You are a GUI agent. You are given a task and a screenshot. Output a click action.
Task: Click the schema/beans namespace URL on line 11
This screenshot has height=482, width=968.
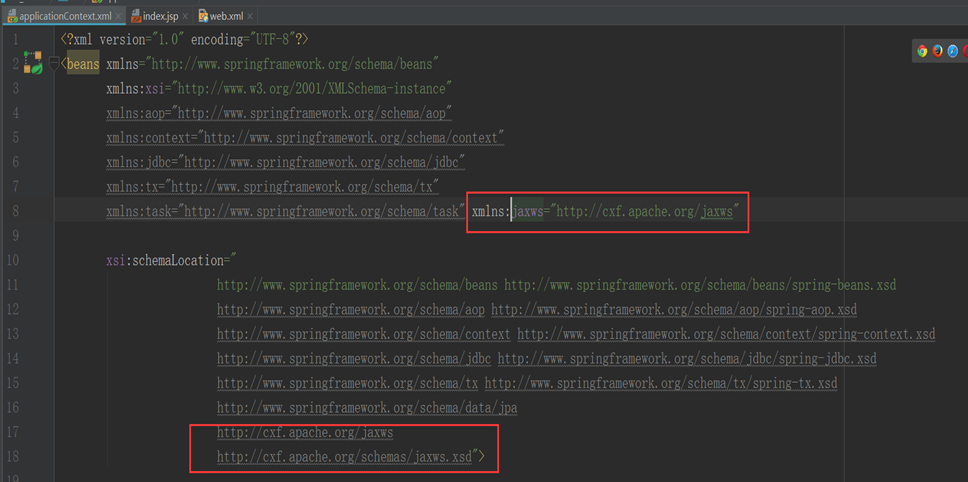pos(357,286)
